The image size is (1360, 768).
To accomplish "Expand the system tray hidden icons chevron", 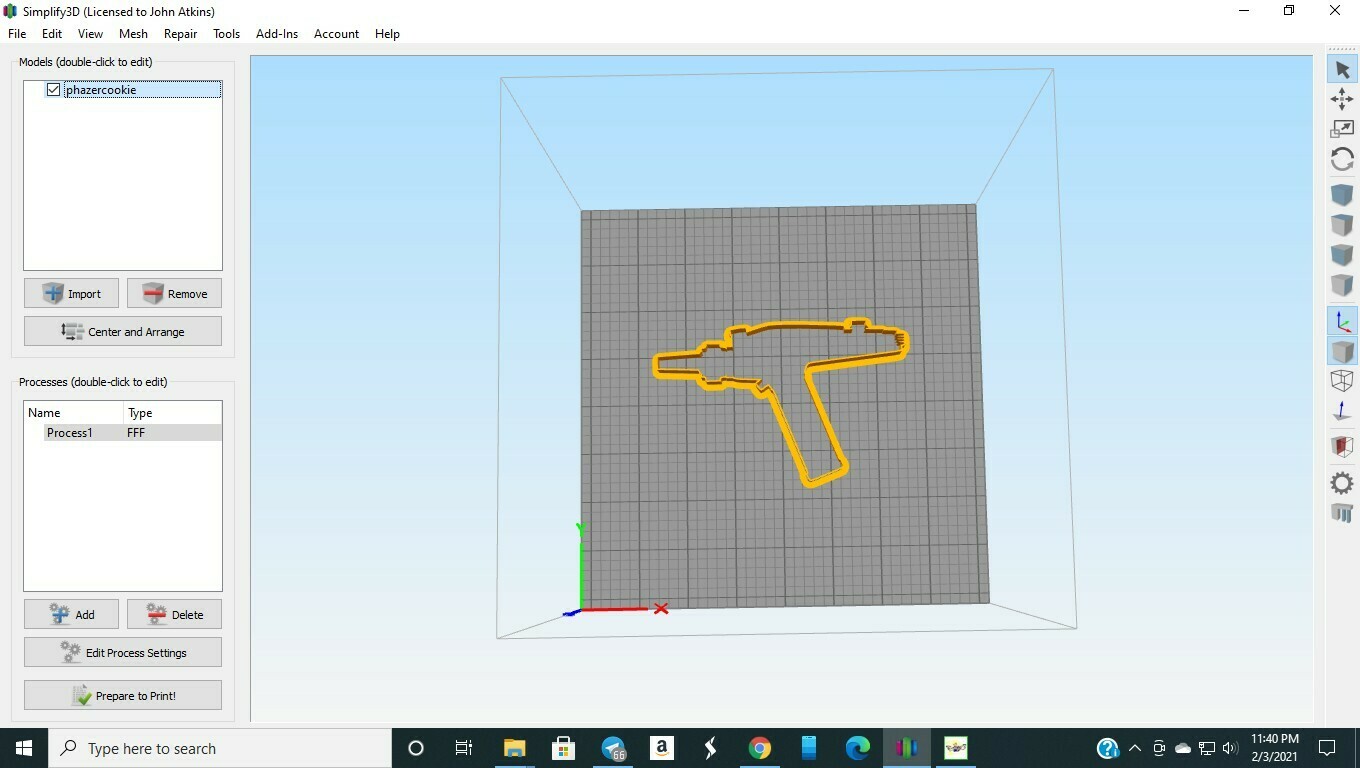I will coord(1135,748).
